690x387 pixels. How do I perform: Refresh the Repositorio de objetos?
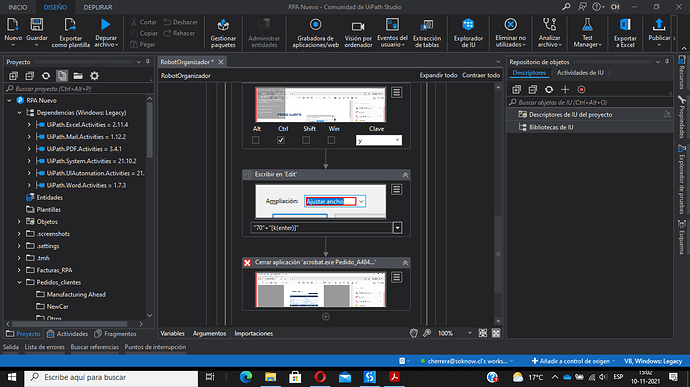pyautogui.click(x=549, y=90)
